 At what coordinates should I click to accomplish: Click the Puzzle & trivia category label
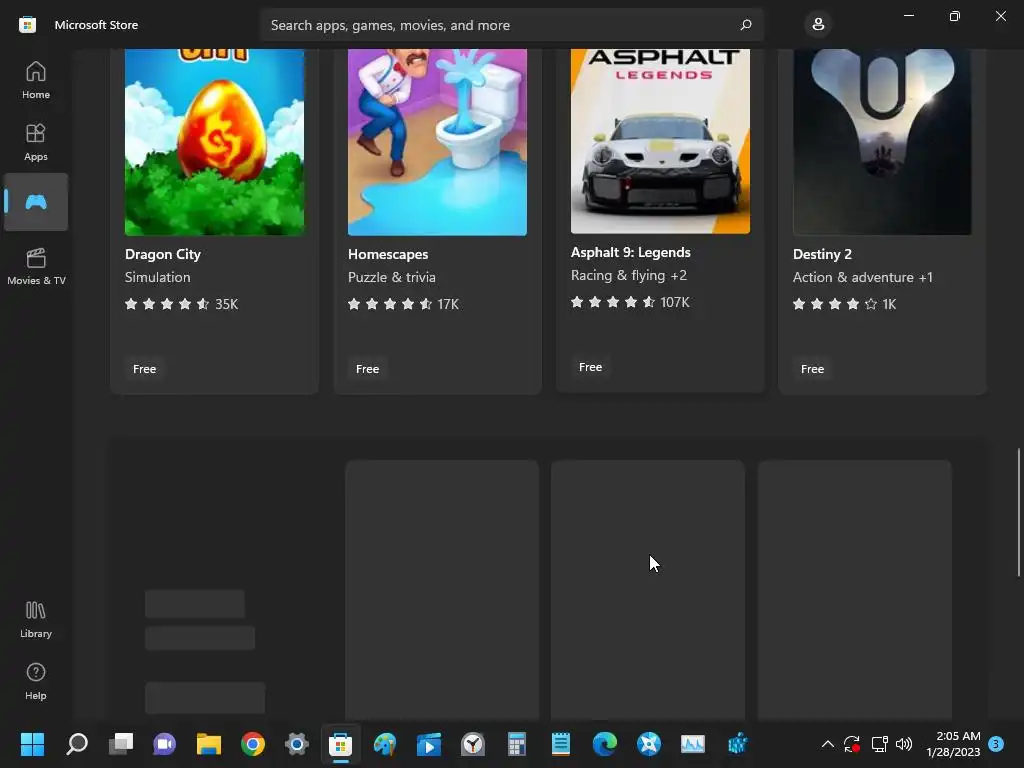coord(392,277)
